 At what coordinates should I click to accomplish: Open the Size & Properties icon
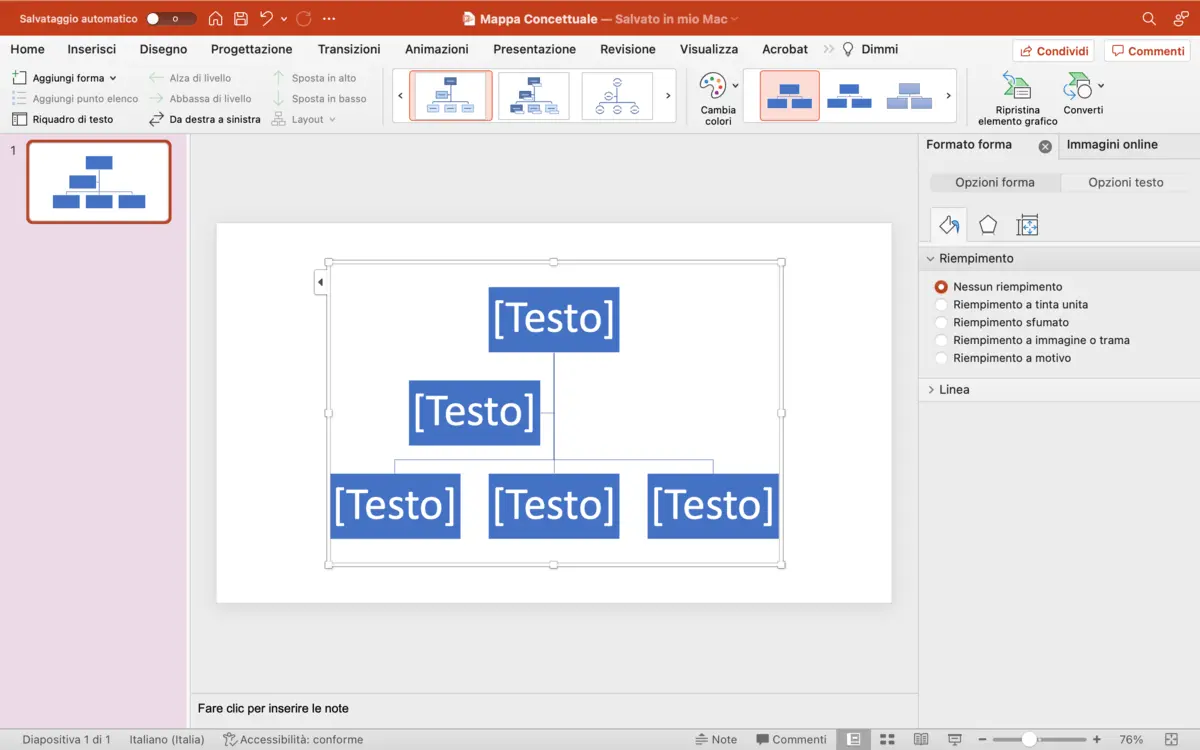pos(1027,224)
